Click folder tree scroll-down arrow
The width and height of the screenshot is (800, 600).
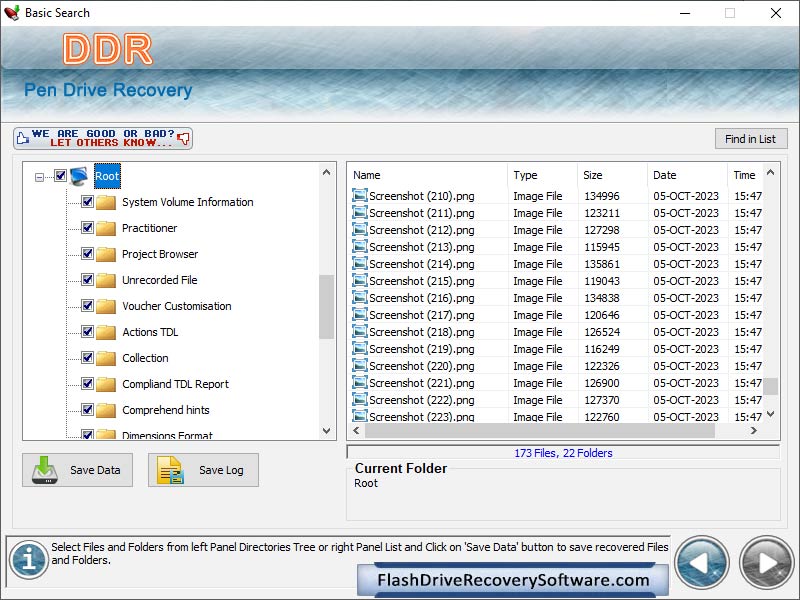[327, 431]
